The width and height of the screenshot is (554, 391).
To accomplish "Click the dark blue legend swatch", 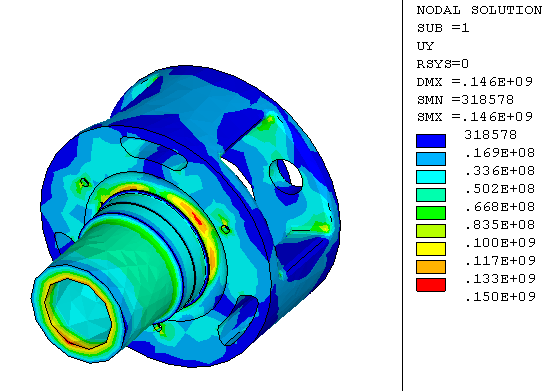I will [431, 141].
